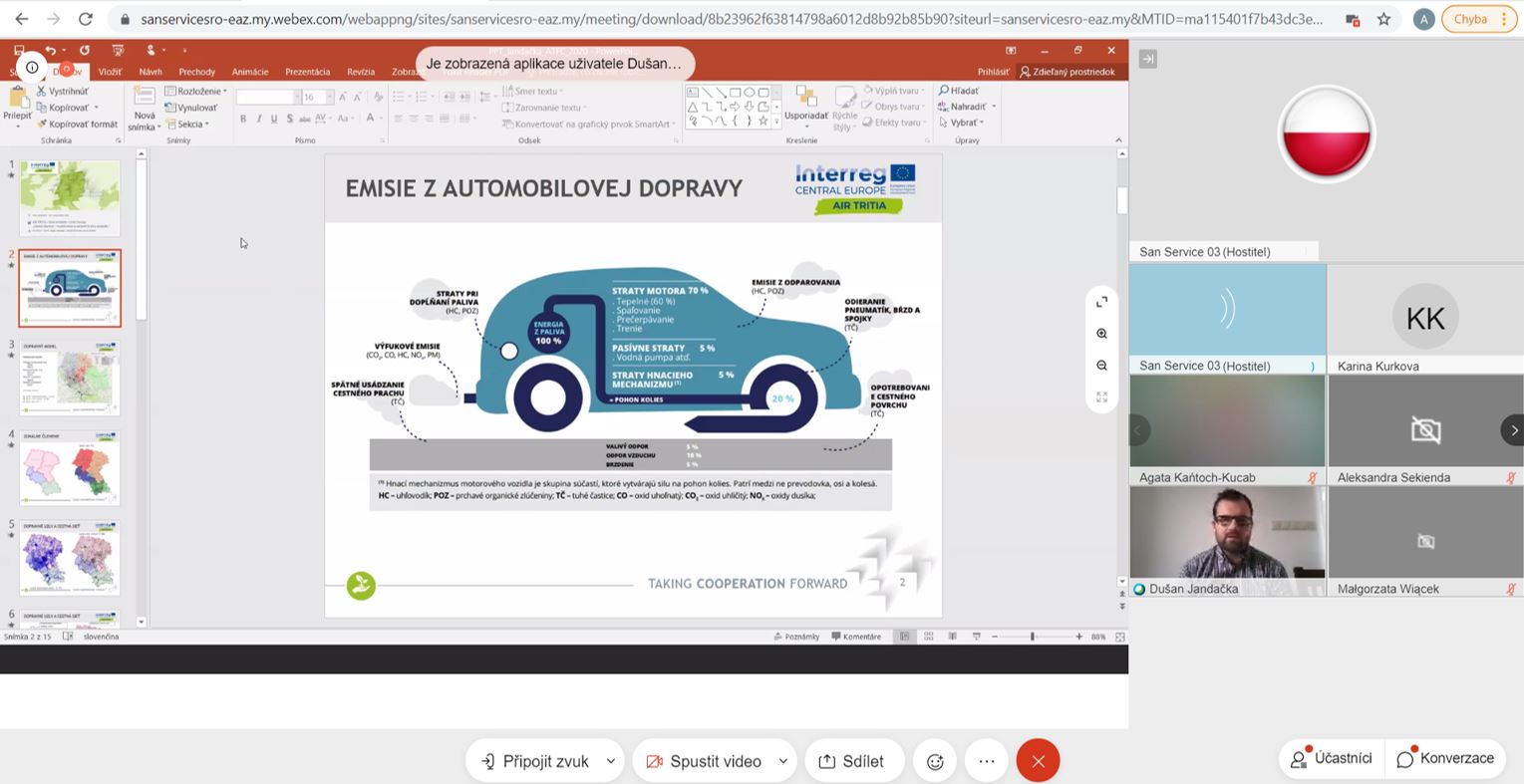Viewport: 1524px width, 784px height.
Task: Click the Nová snímka icon
Action: [x=145, y=98]
